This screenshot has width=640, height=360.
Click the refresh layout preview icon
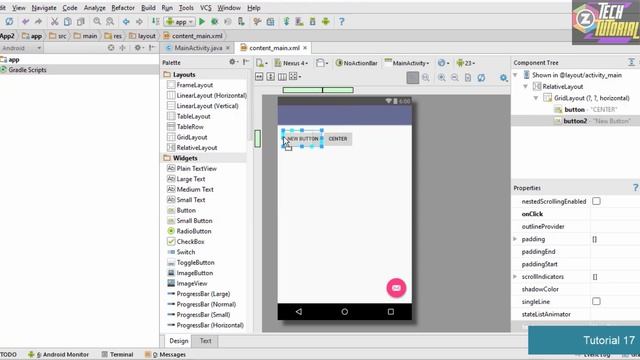pos(482,78)
